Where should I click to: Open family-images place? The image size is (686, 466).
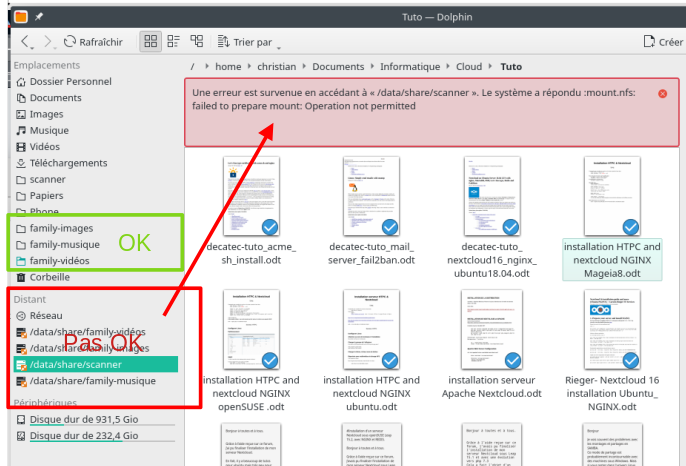[95, 228]
